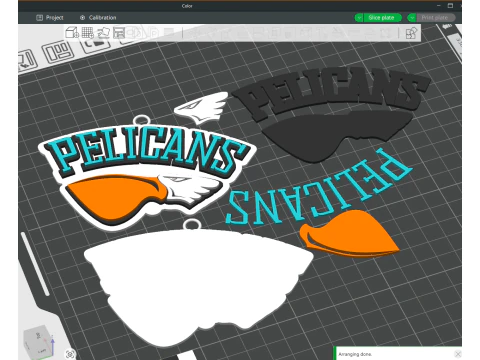Open the Assembly view icon
Viewport: 480px width, 360px height.
[411, 33]
